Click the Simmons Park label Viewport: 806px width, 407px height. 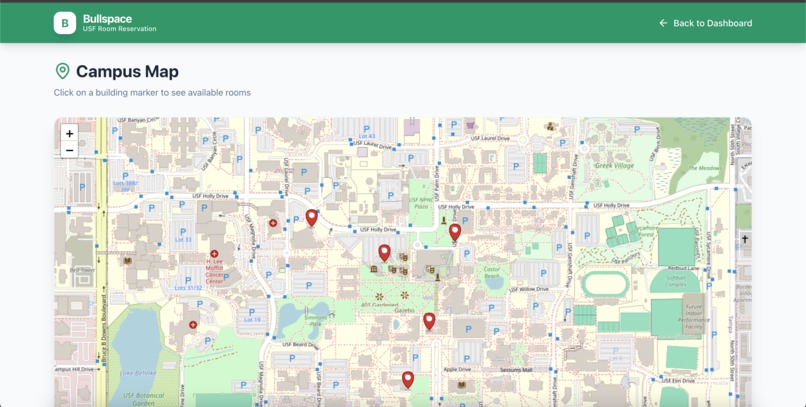click(x=316, y=321)
